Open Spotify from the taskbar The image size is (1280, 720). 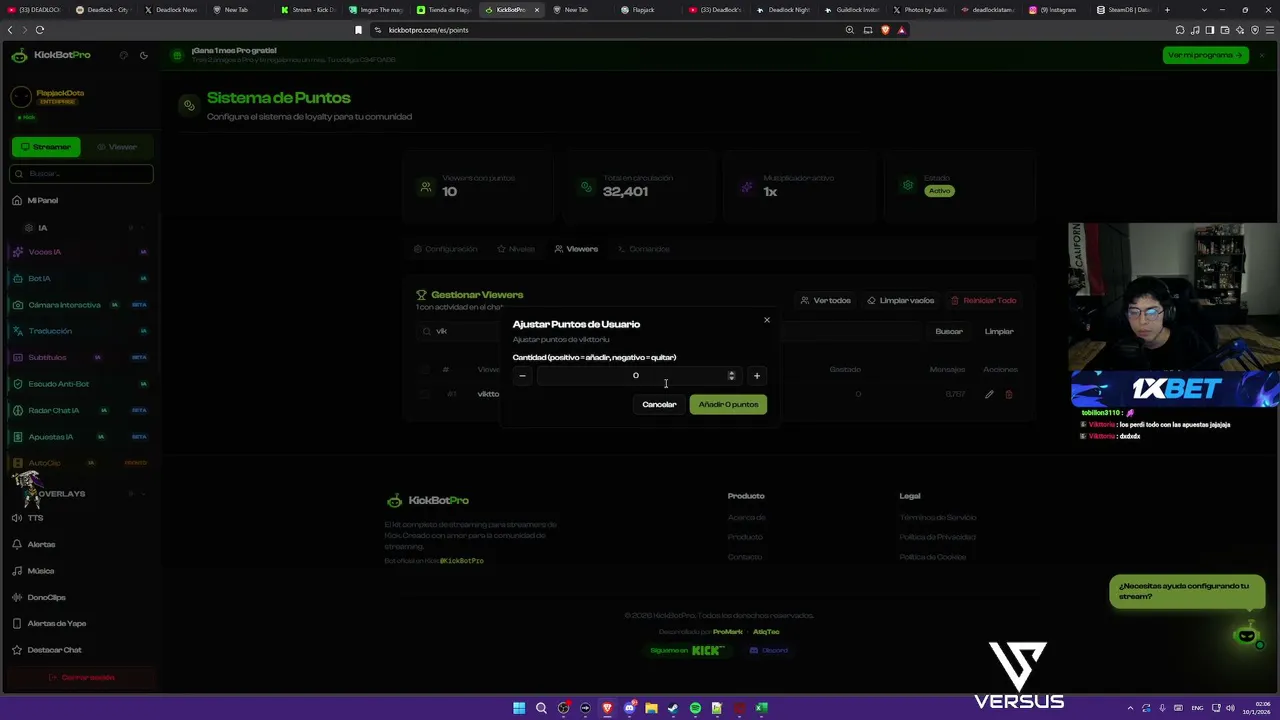pyautogui.click(x=695, y=708)
